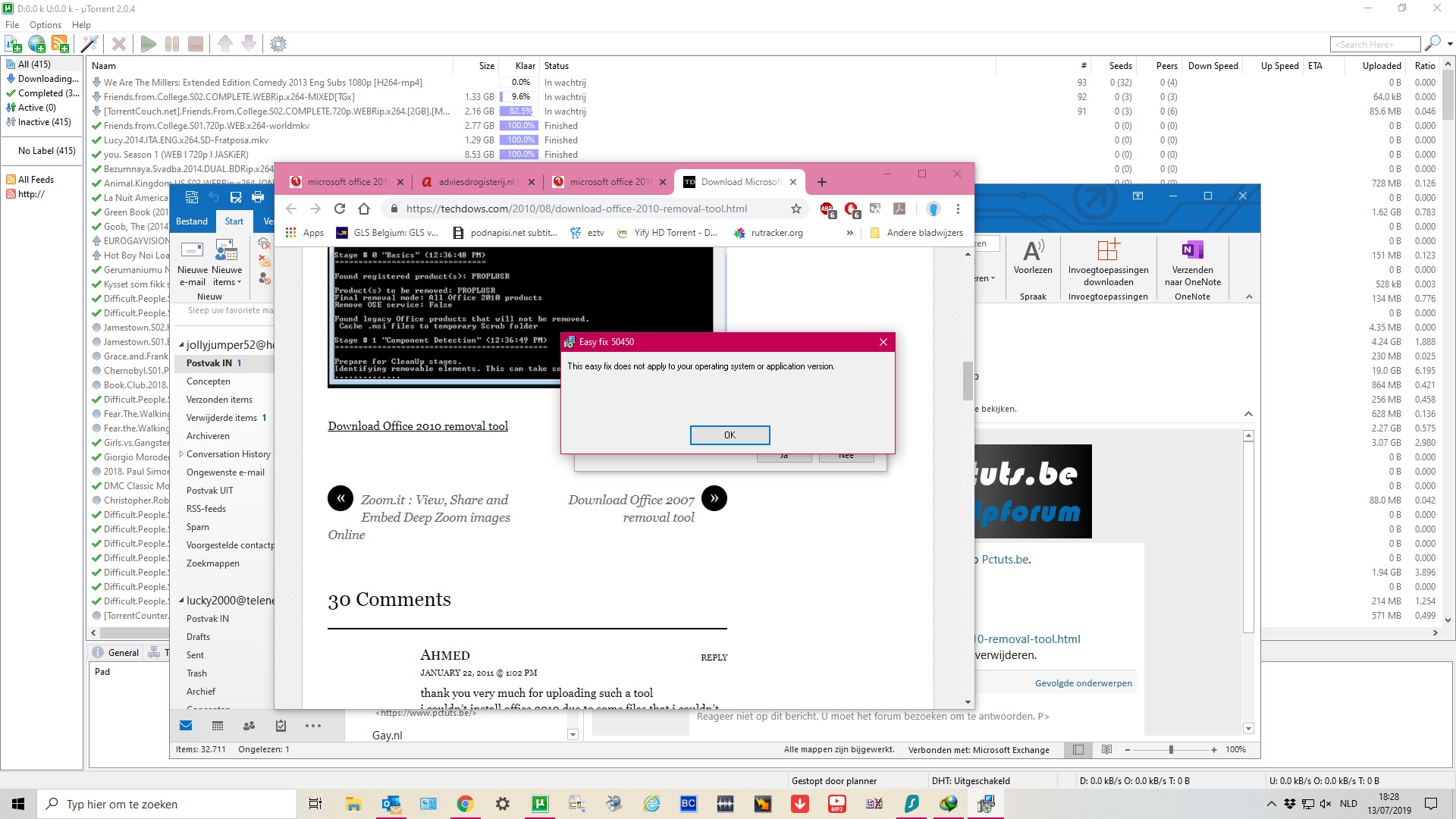
Task: Select the General tab in µTorrent details pane
Action: click(x=117, y=652)
